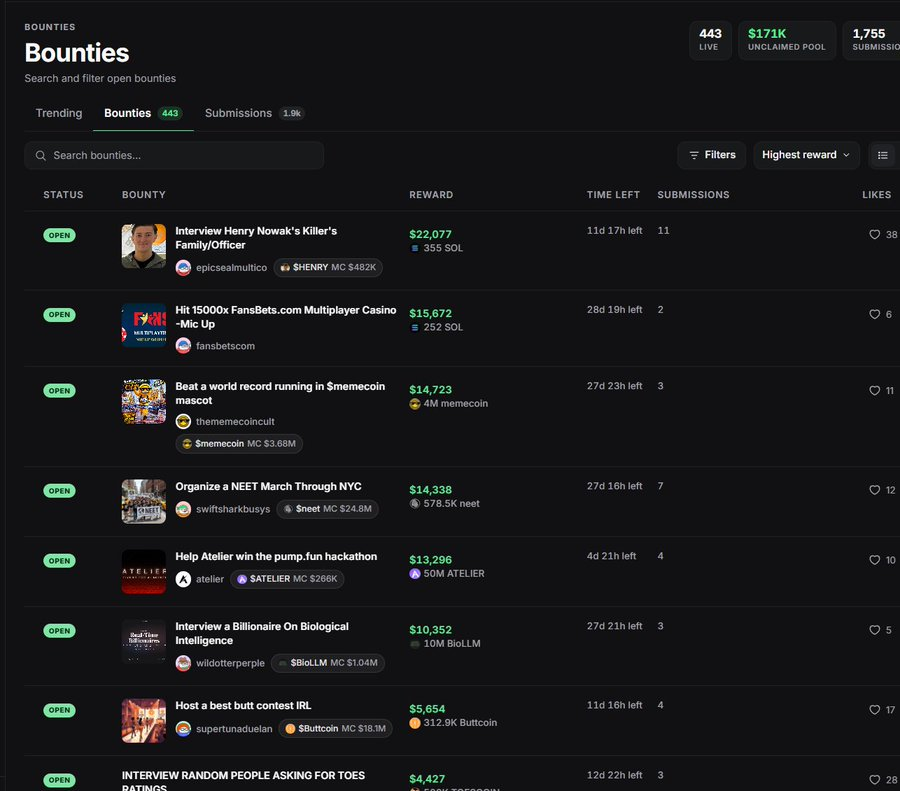
Task: Like the $memecoin mascot world record bounty
Action: [x=874, y=390]
